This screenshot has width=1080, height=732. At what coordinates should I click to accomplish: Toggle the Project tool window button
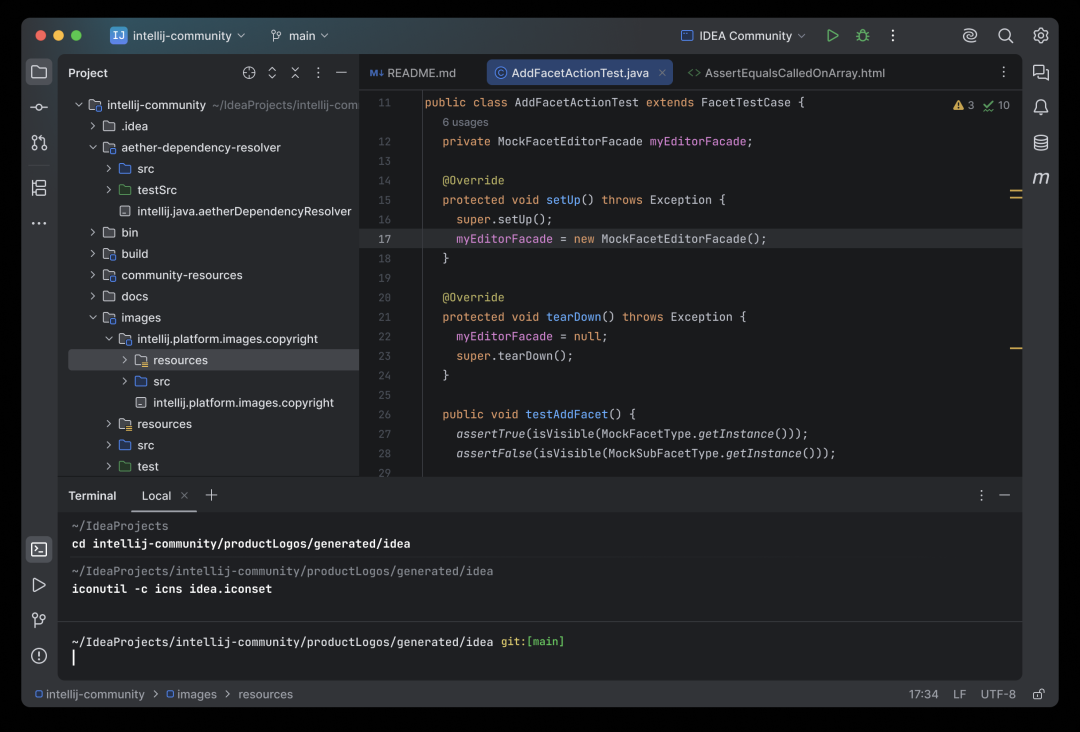click(x=39, y=72)
